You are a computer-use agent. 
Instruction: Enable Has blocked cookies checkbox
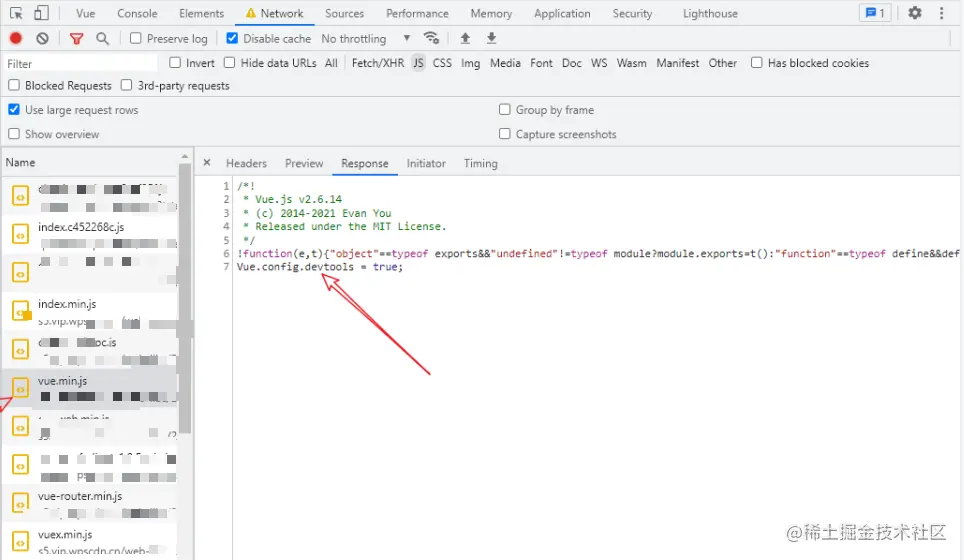point(756,63)
